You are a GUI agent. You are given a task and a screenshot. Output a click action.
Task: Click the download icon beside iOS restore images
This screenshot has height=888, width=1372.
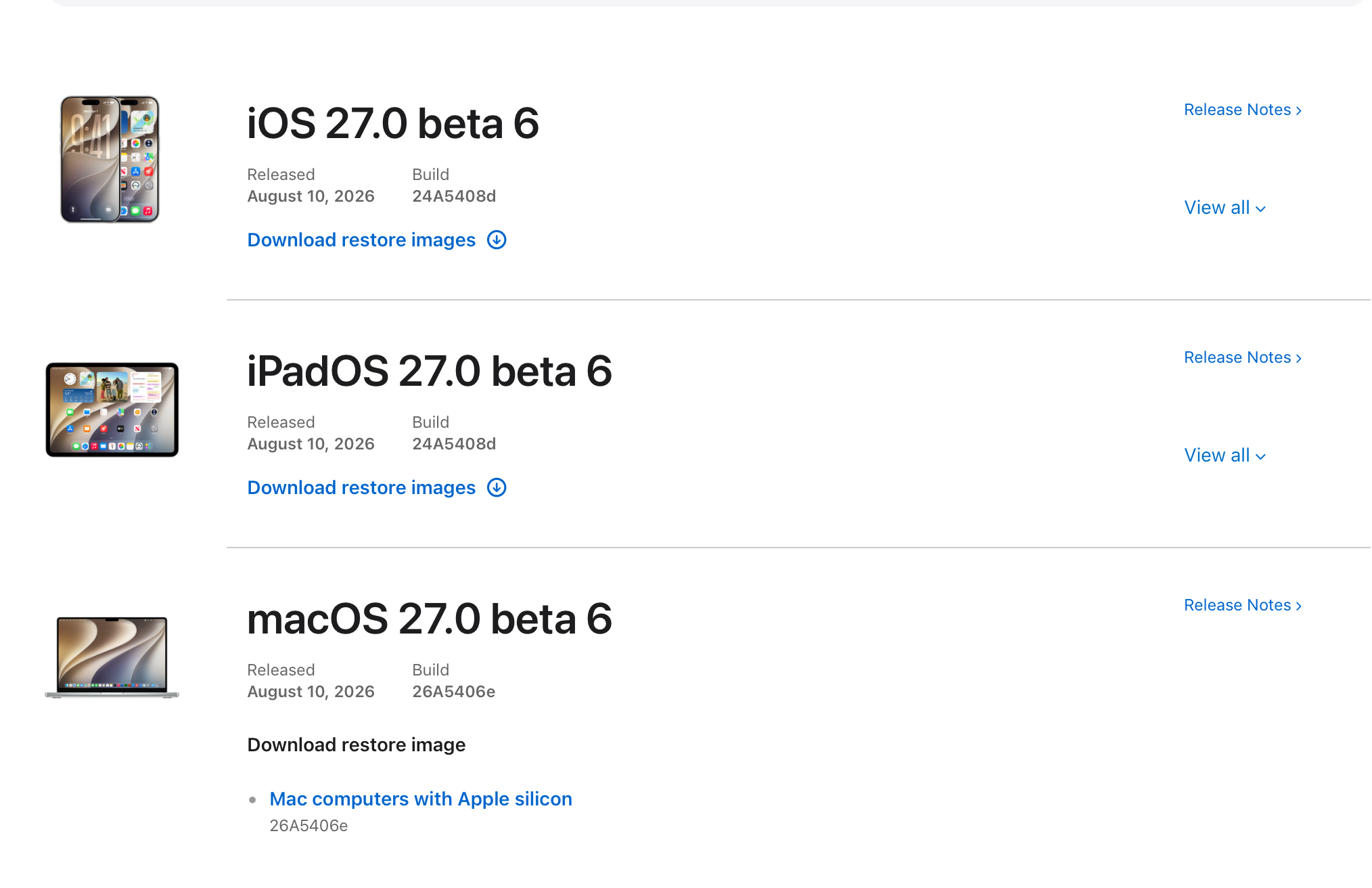(x=497, y=240)
